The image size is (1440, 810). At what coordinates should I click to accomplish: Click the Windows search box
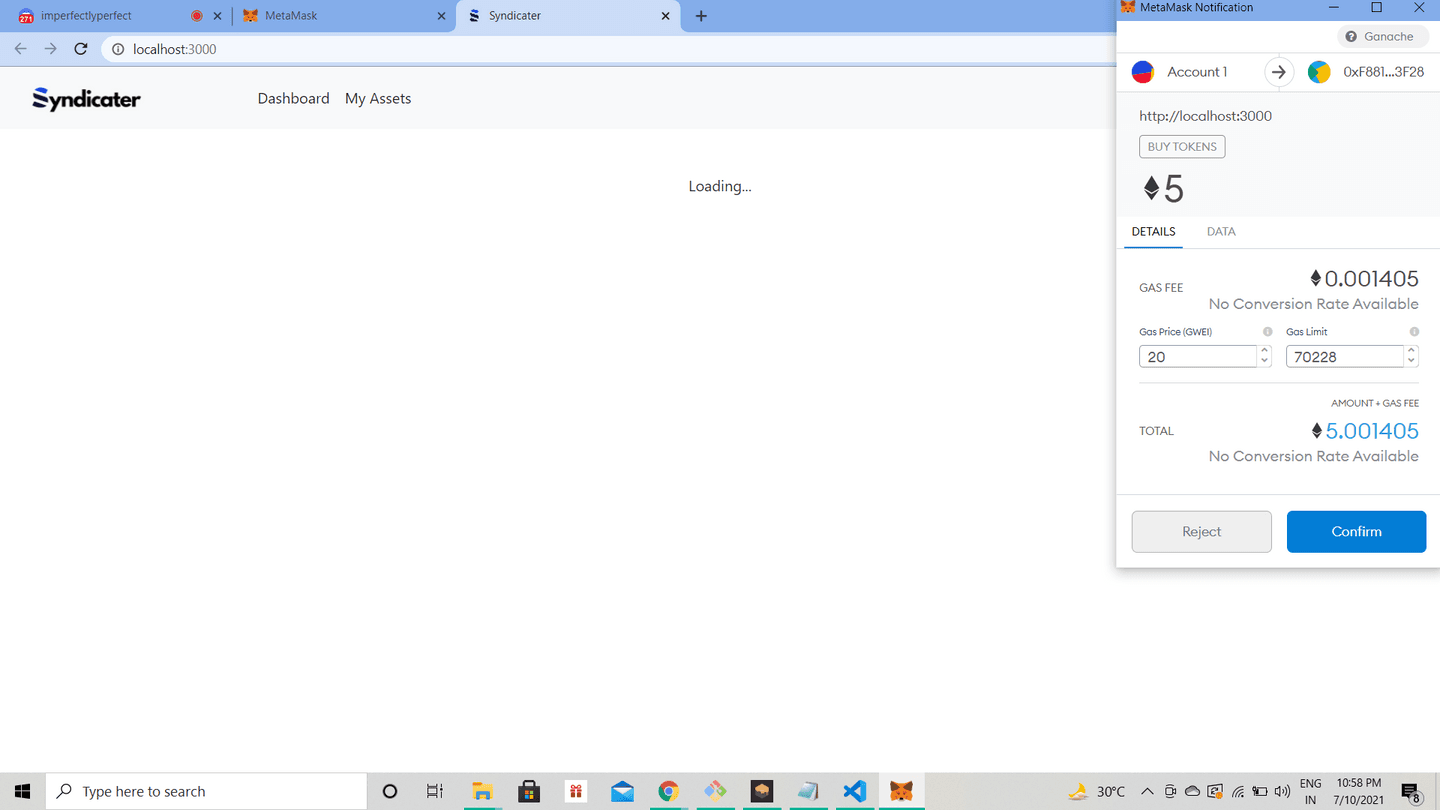(x=206, y=791)
